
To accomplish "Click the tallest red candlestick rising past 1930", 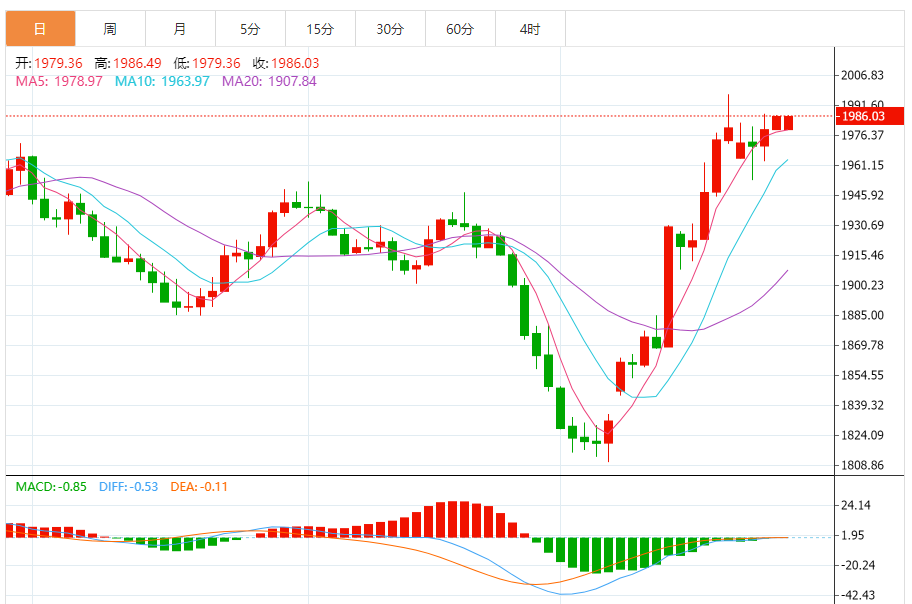I will click(x=668, y=287).
